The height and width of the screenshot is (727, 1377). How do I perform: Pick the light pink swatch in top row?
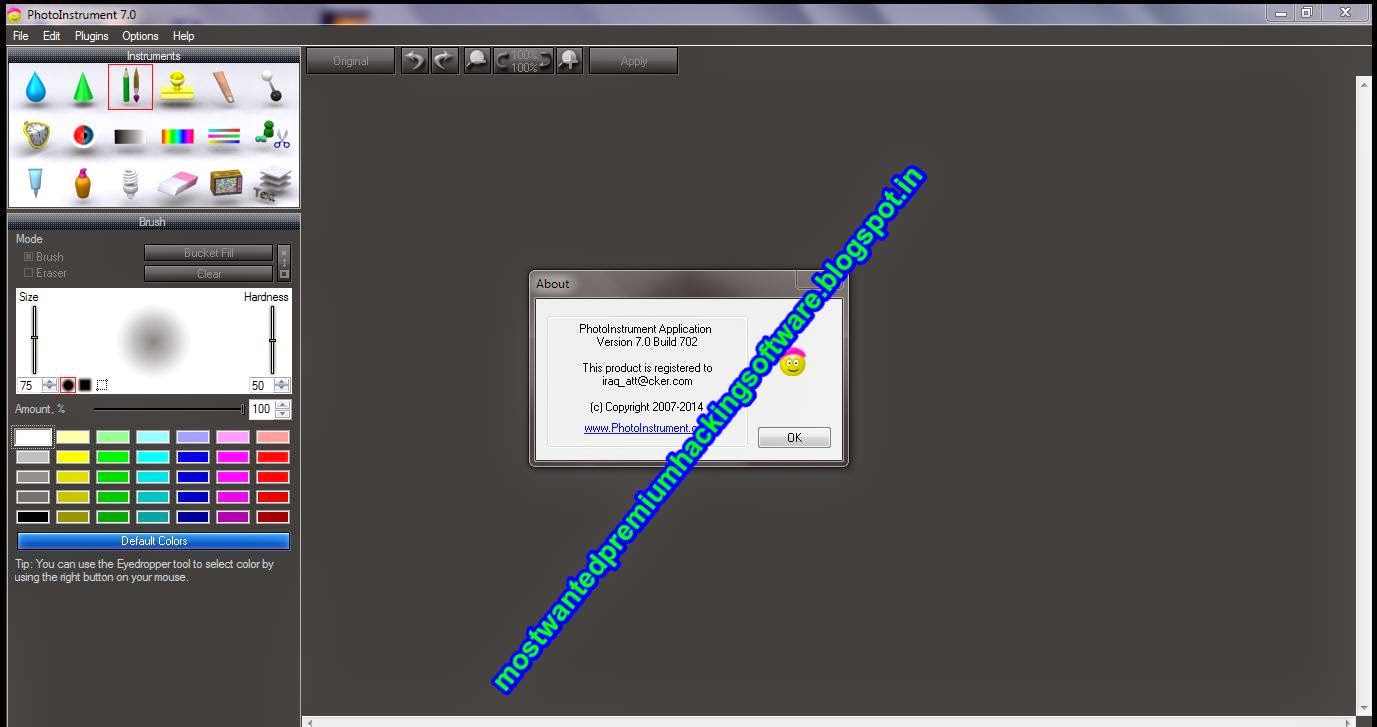(233, 437)
